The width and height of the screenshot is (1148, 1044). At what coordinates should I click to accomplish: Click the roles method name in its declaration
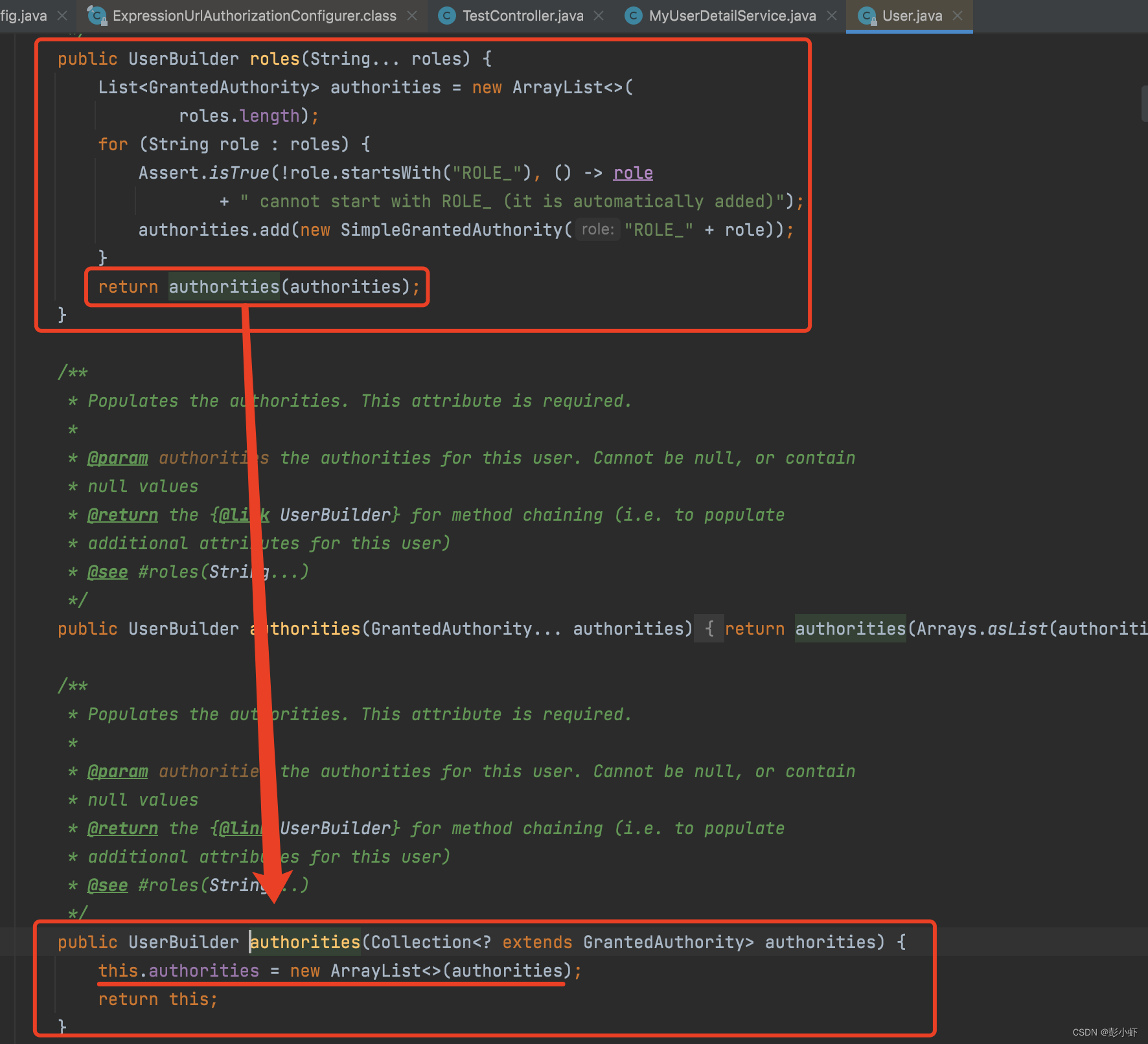(275, 59)
